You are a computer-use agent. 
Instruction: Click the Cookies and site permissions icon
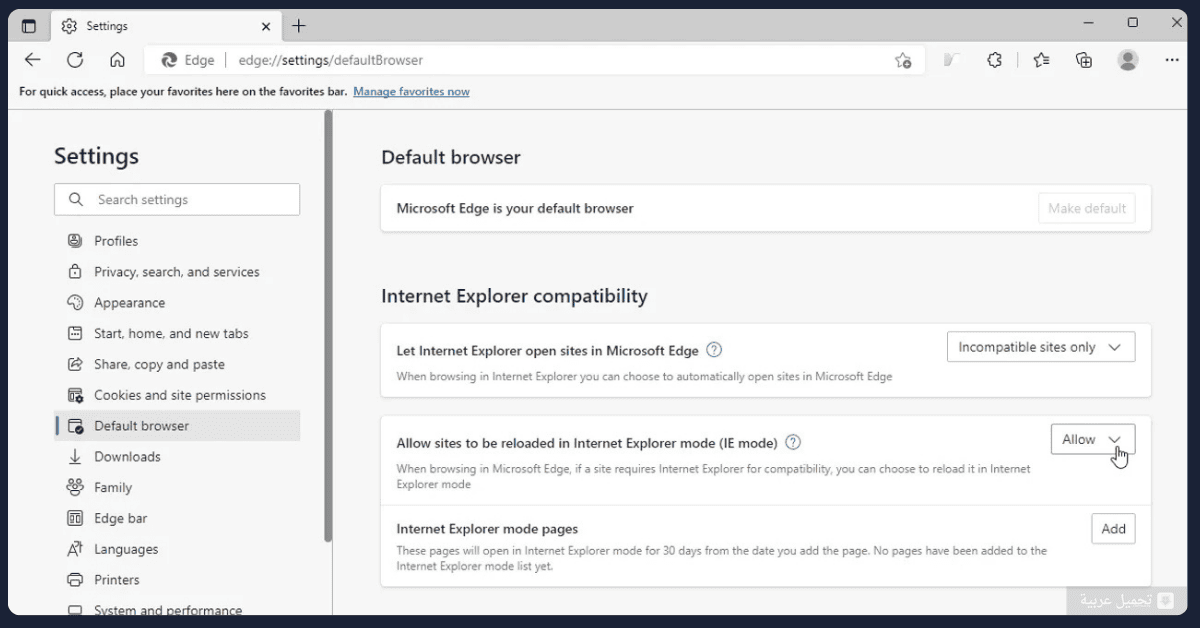point(75,395)
